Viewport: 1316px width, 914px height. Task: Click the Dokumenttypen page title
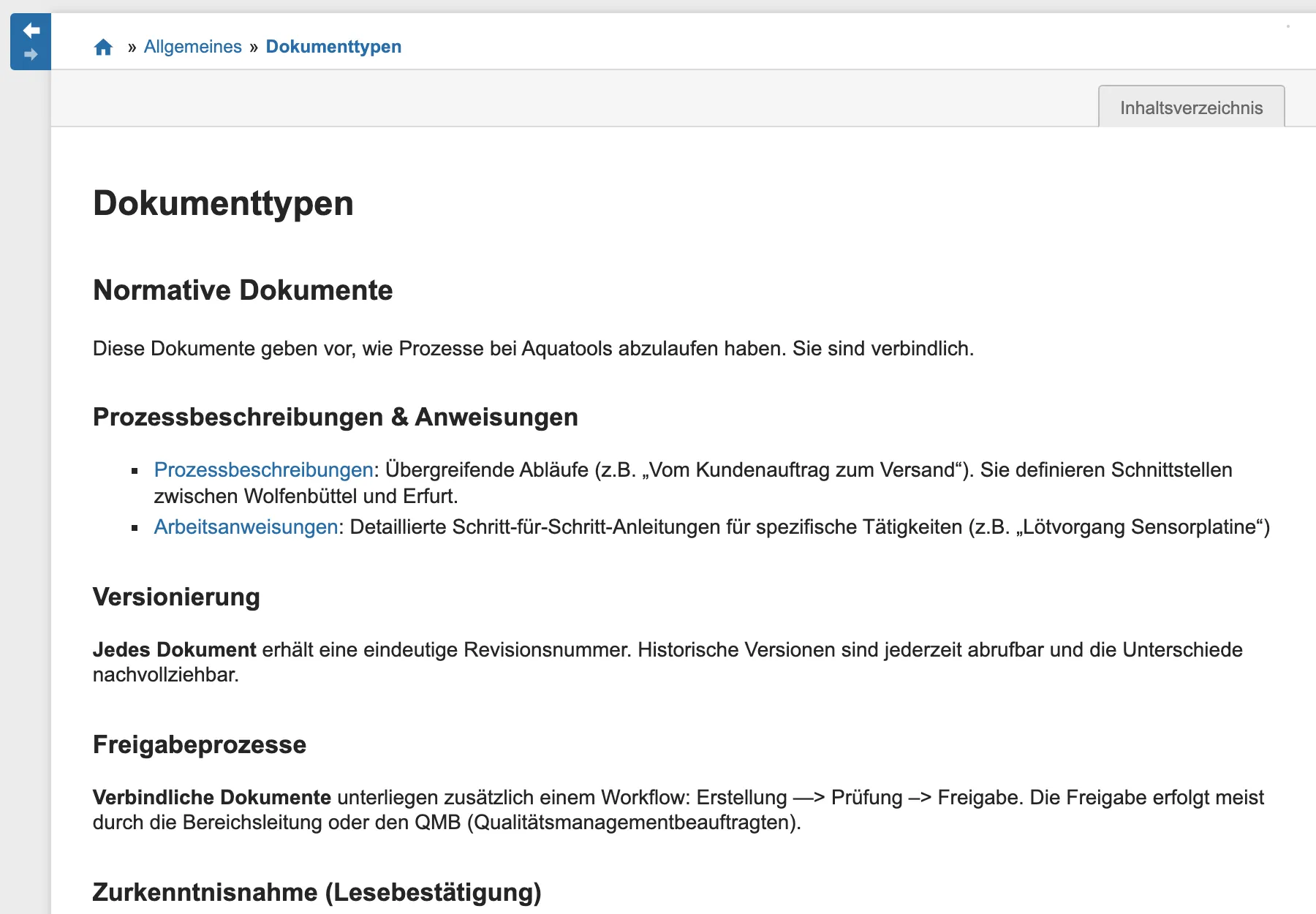[223, 203]
